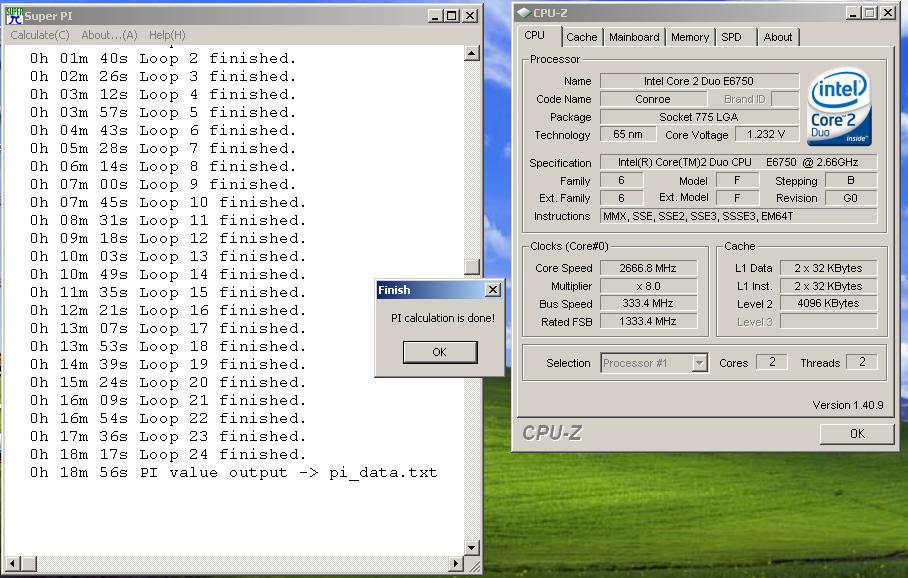The height and width of the screenshot is (578, 908).
Task: Click the Intel Core 2 Duo logo
Action: (x=839, y=107)
